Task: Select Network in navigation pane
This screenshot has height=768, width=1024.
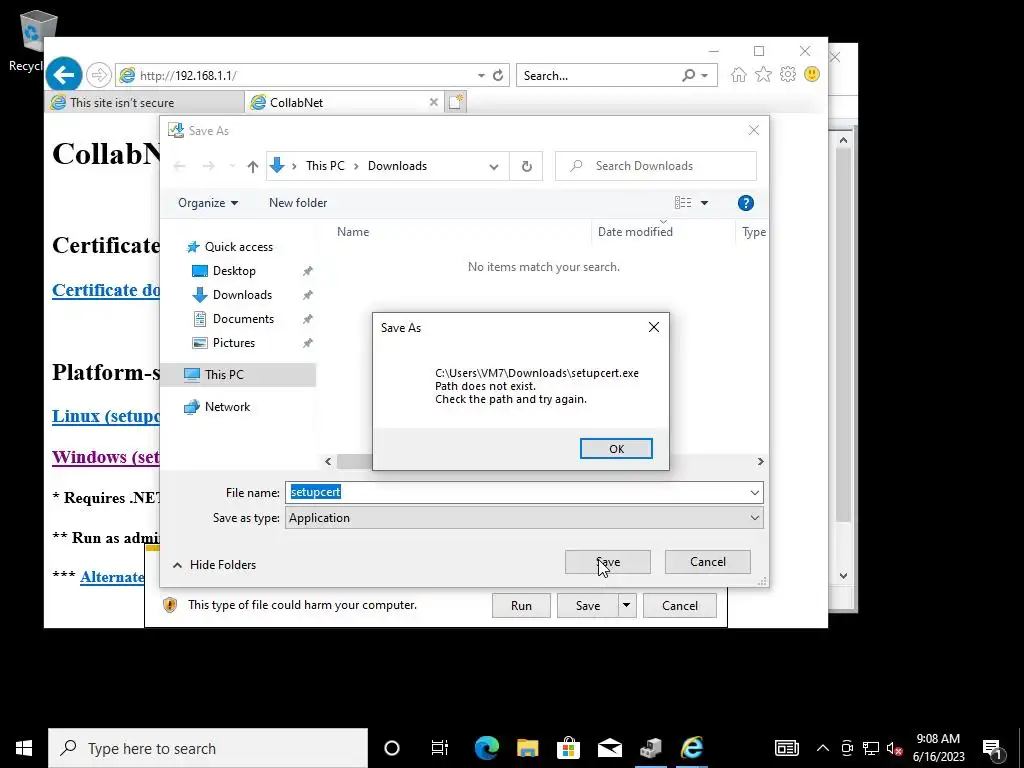Action: pyautogui.click(x=227, y=407)
